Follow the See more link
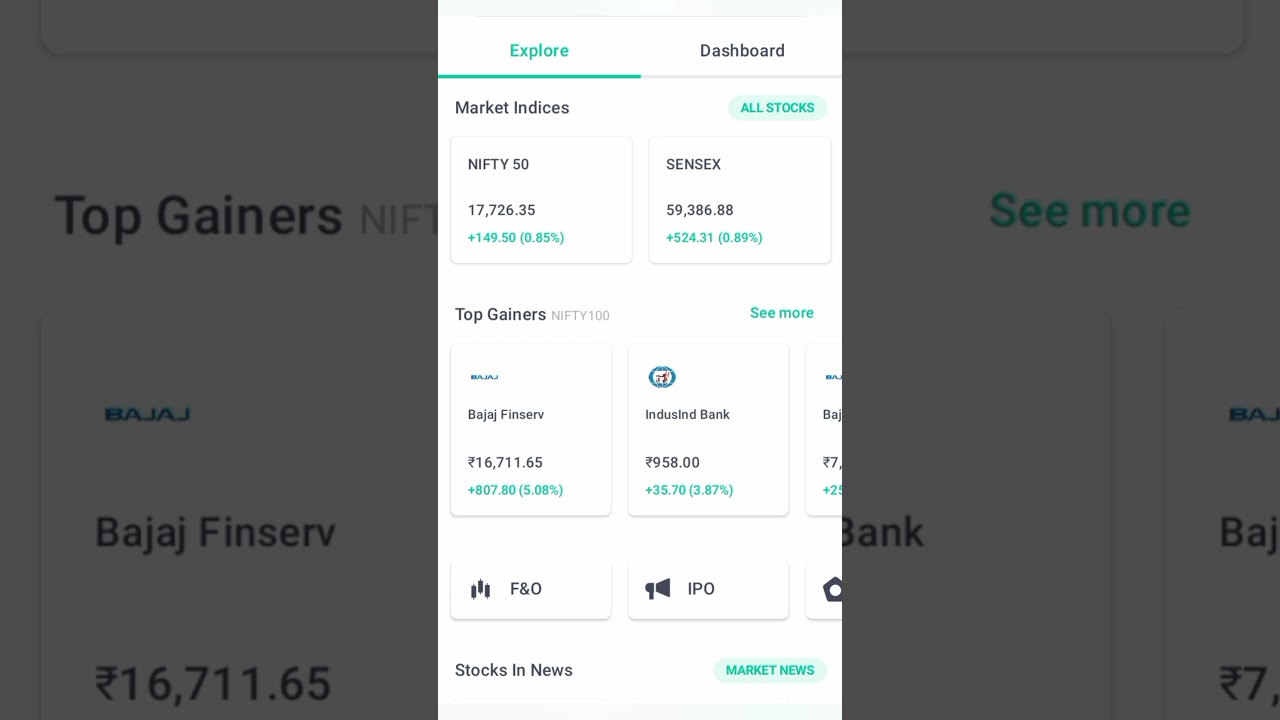The width and height of the screenshot is (1280, 720). coord(782,313)
